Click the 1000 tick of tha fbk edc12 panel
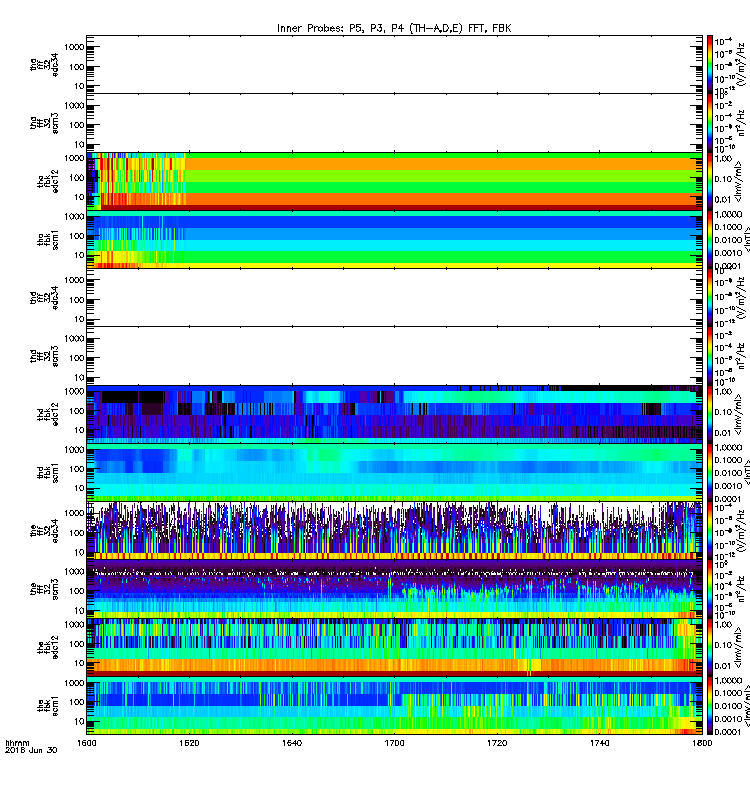Viewport: 750px width, 800px height. pos(74,158)
